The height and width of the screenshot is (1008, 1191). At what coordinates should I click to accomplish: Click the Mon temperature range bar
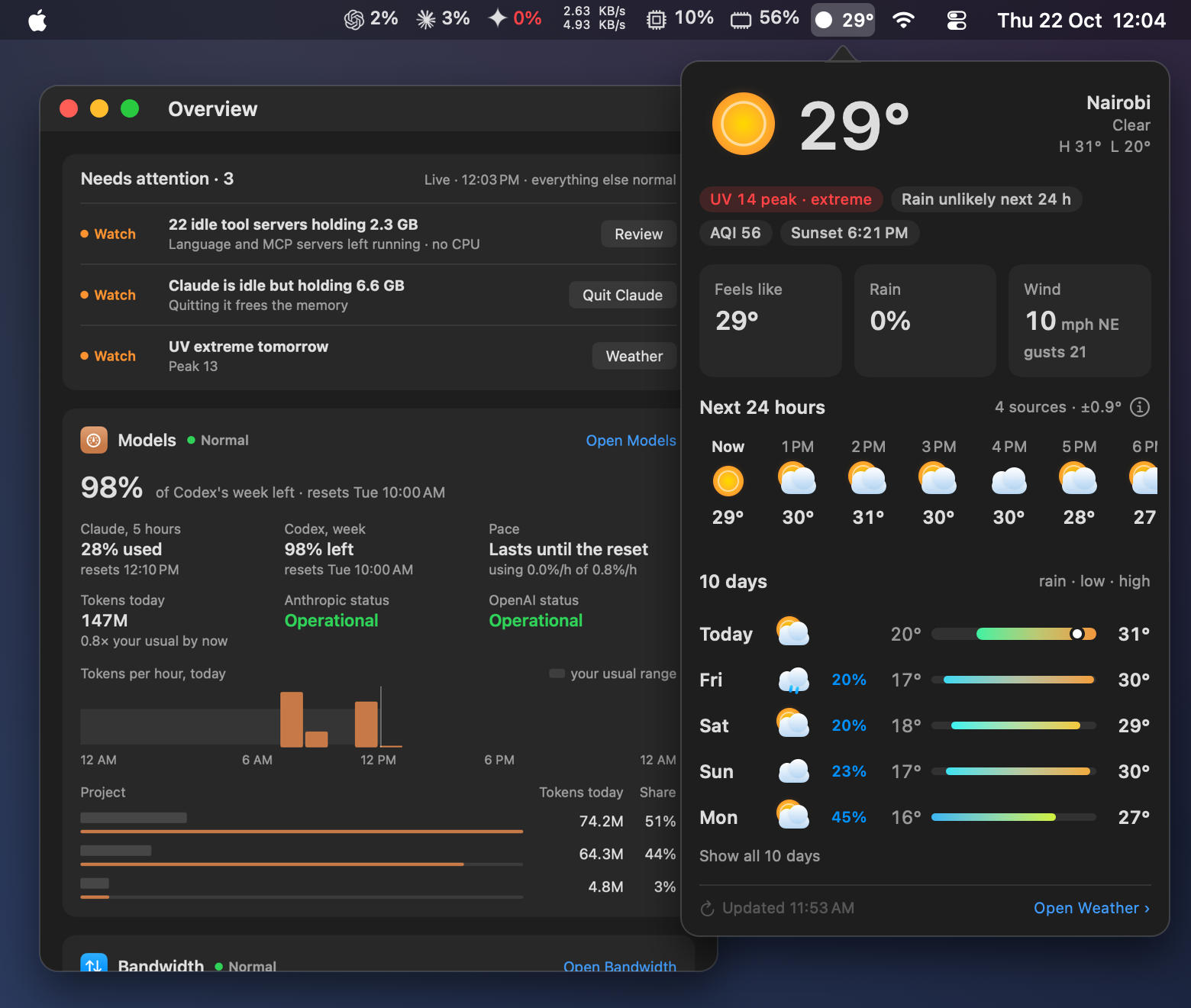tap(1014, 817)
